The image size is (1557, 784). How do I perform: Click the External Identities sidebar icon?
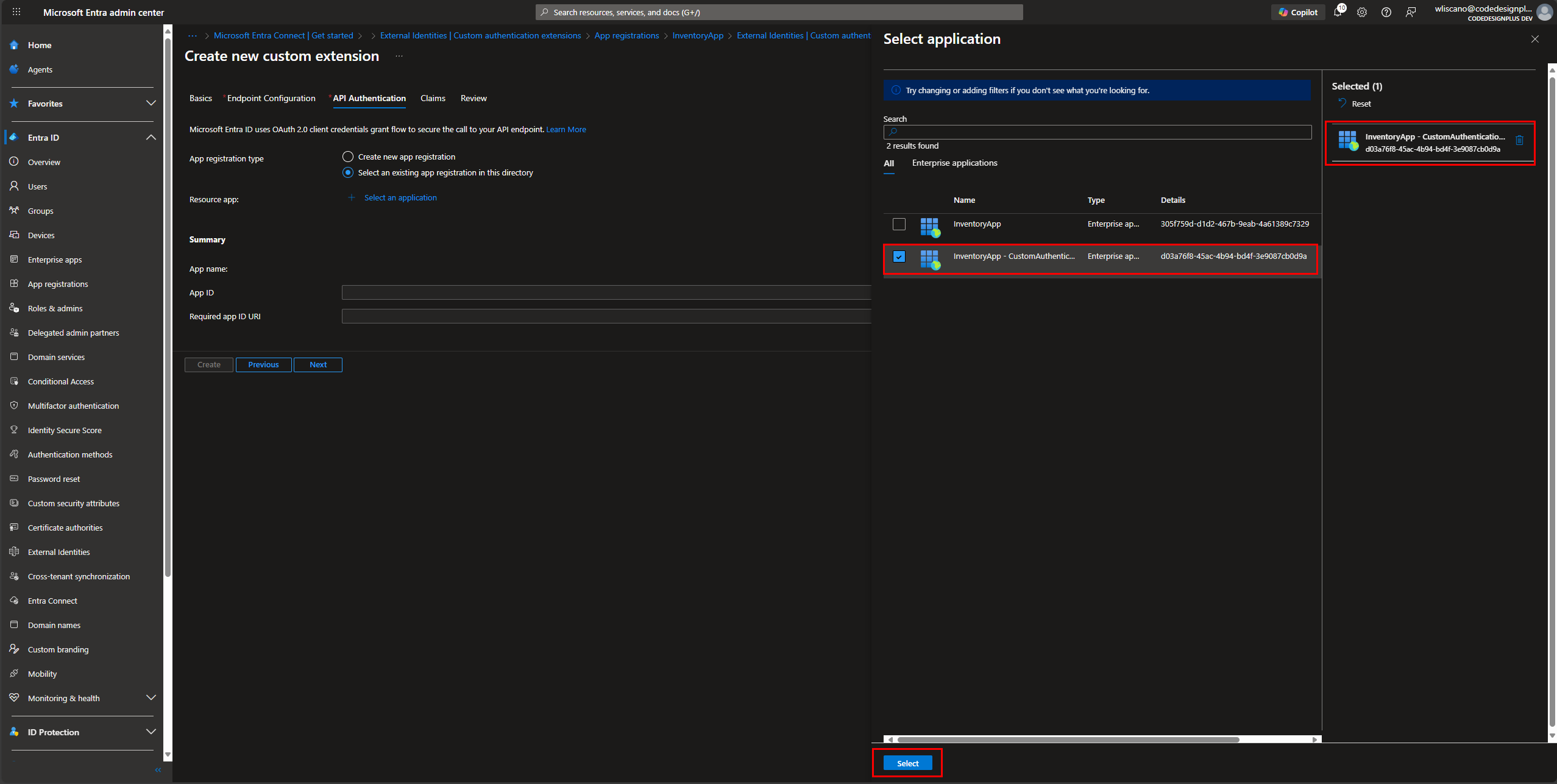pyautogui.click(x=14, y=552)
